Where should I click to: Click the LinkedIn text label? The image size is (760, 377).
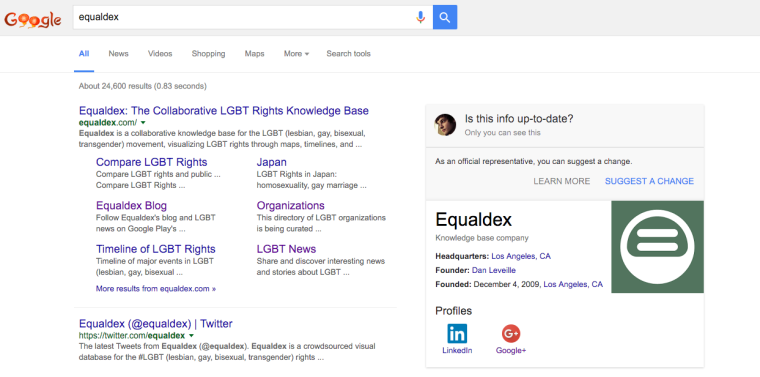[x=457, y=350]
